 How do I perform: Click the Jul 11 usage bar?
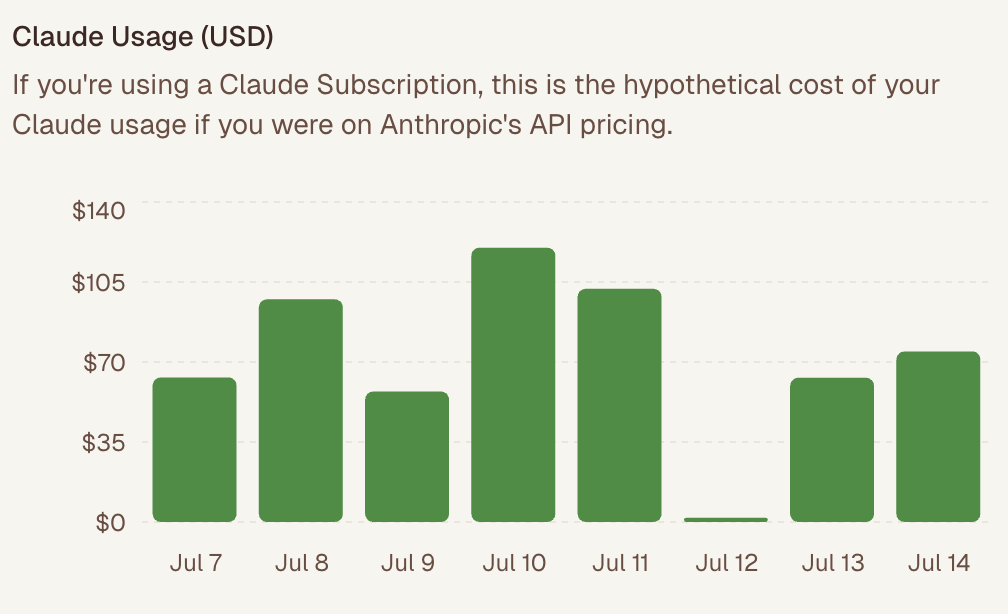tap(619, 405)
